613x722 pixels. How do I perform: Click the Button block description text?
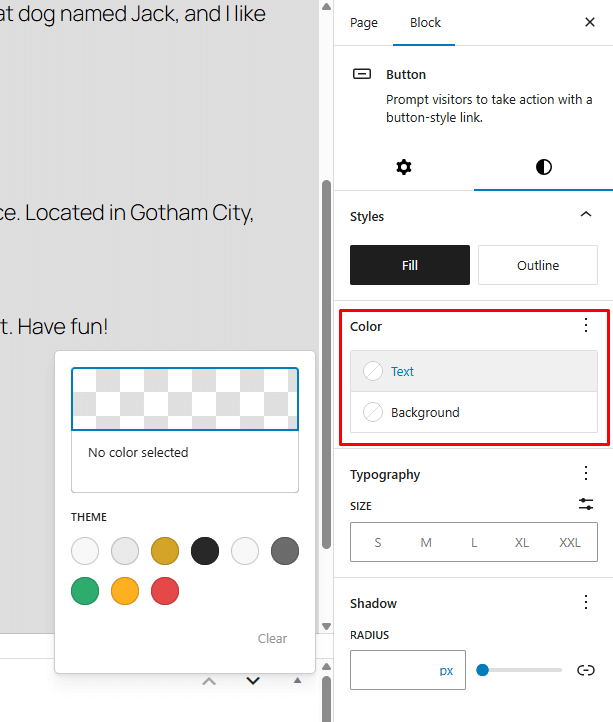pos(489,108)
